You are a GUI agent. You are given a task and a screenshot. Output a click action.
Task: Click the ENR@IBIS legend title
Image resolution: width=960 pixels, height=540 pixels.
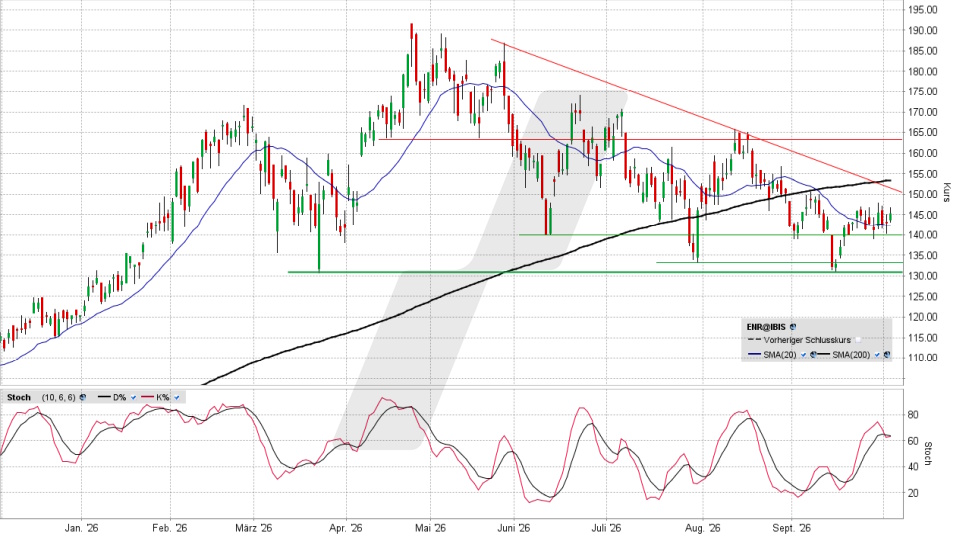point(766,327)
